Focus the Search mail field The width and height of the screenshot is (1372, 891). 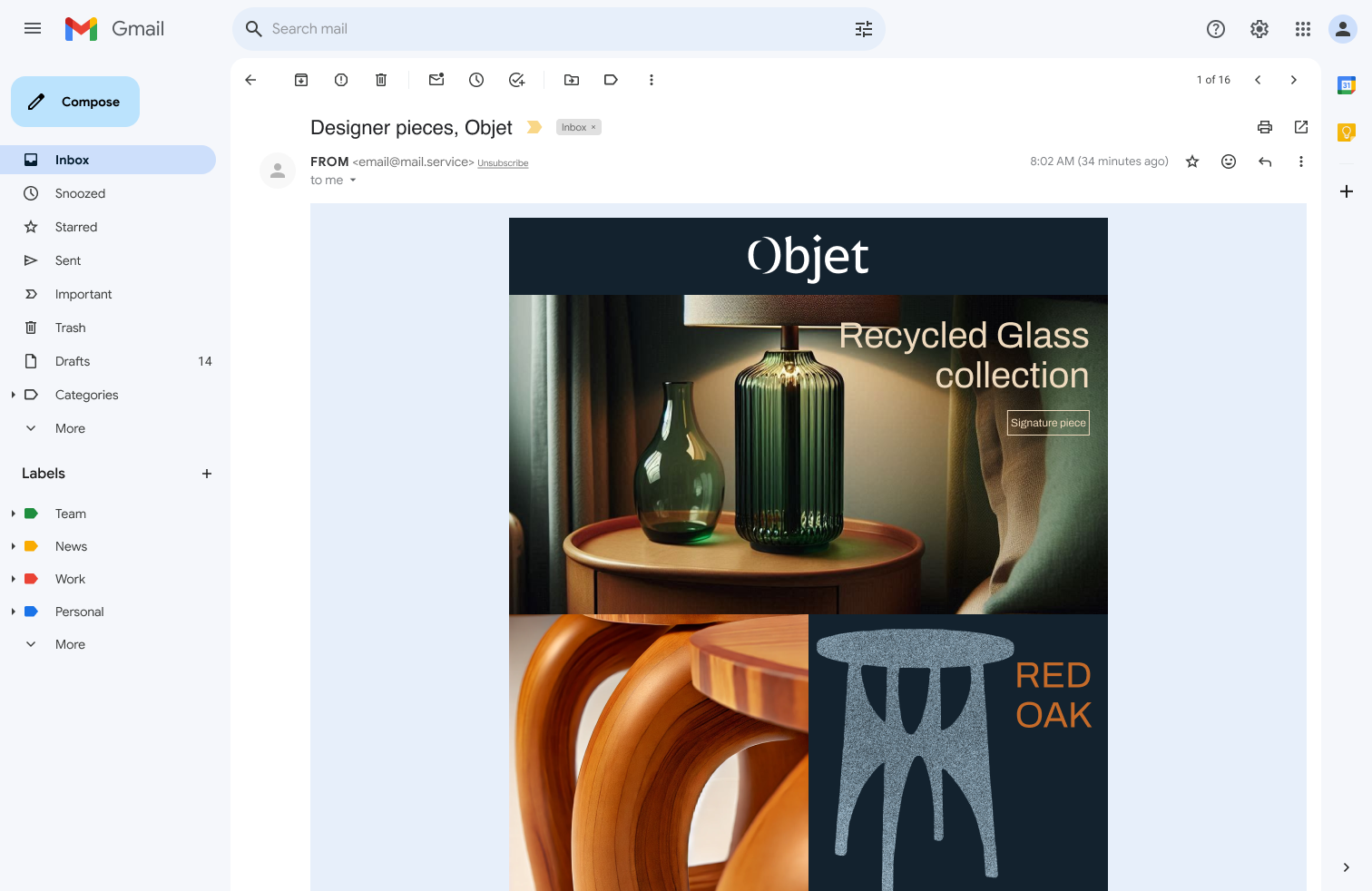(558, 29)
